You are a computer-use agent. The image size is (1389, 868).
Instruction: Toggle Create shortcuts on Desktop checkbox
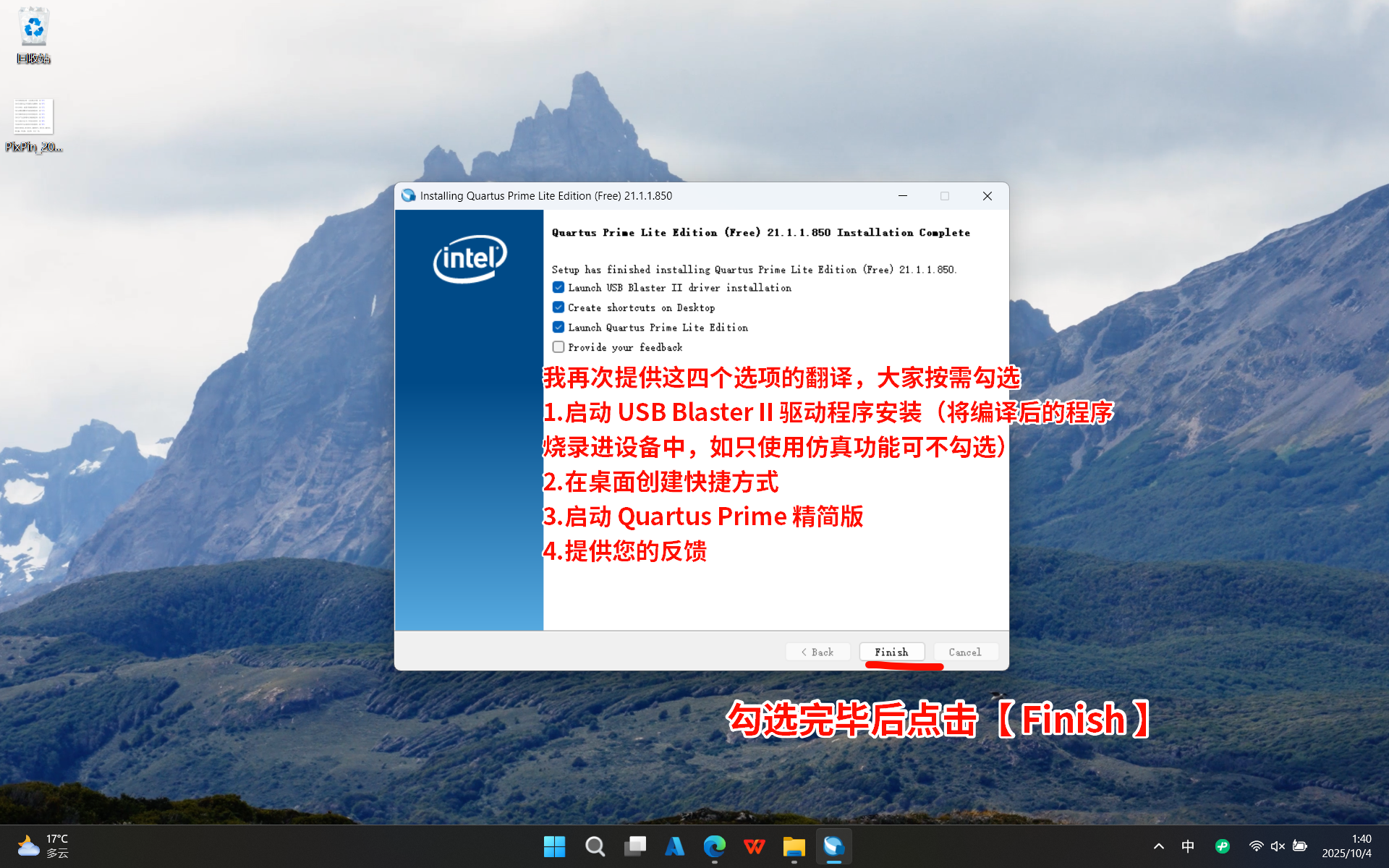558,307
